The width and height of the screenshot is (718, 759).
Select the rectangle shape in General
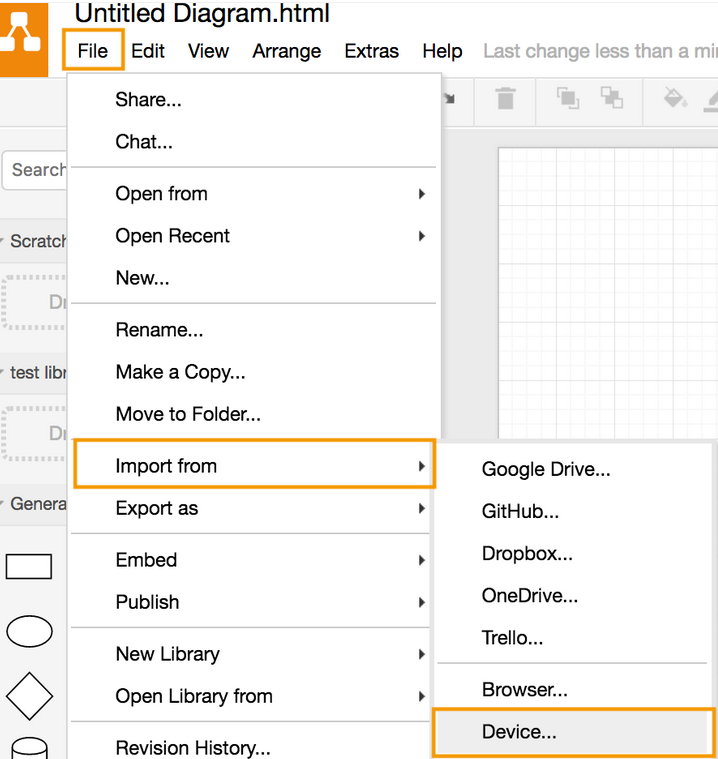pos(29,566)
